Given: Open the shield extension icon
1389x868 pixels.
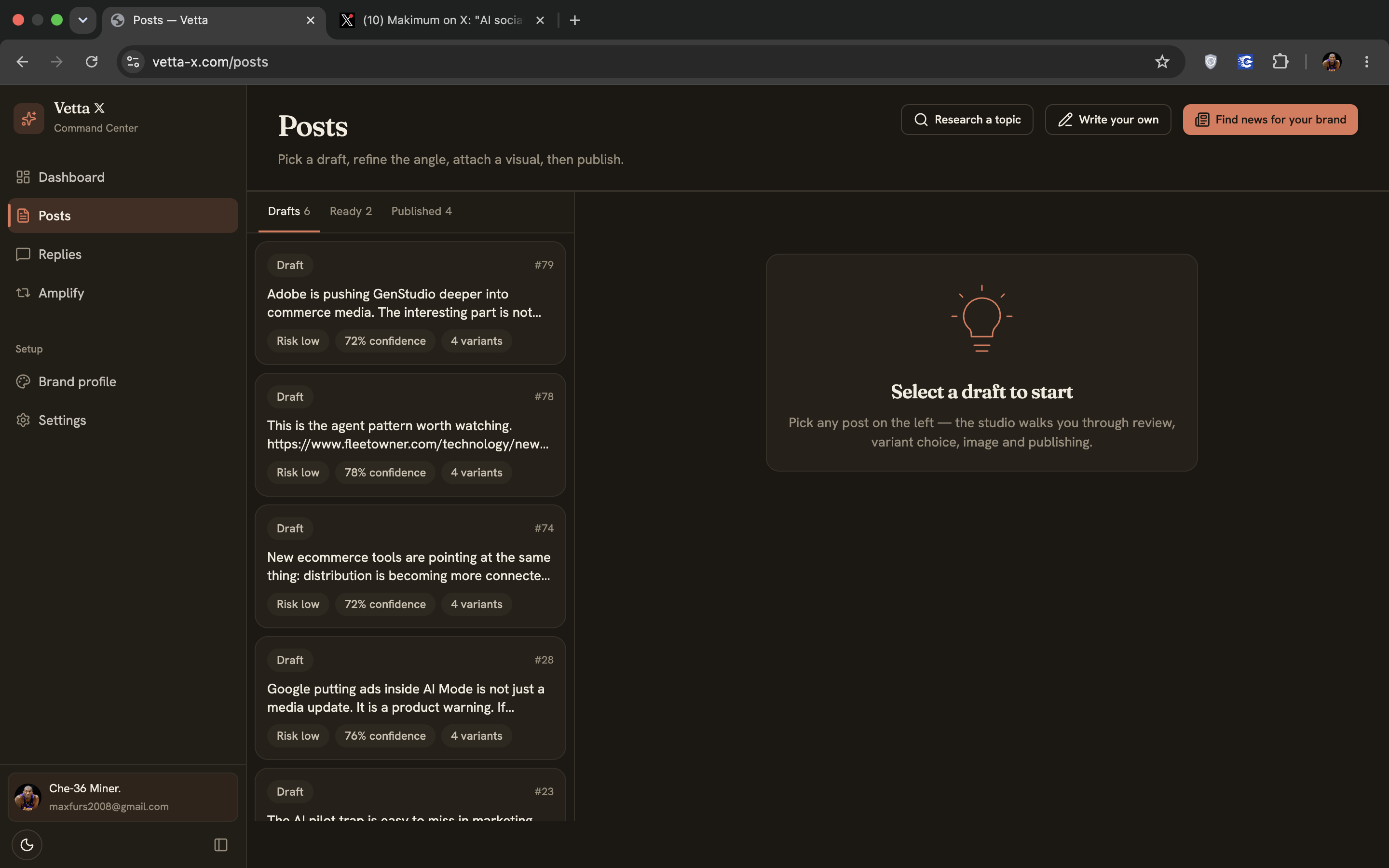Looking at the screenshot, I should (x=1210, y=61).
